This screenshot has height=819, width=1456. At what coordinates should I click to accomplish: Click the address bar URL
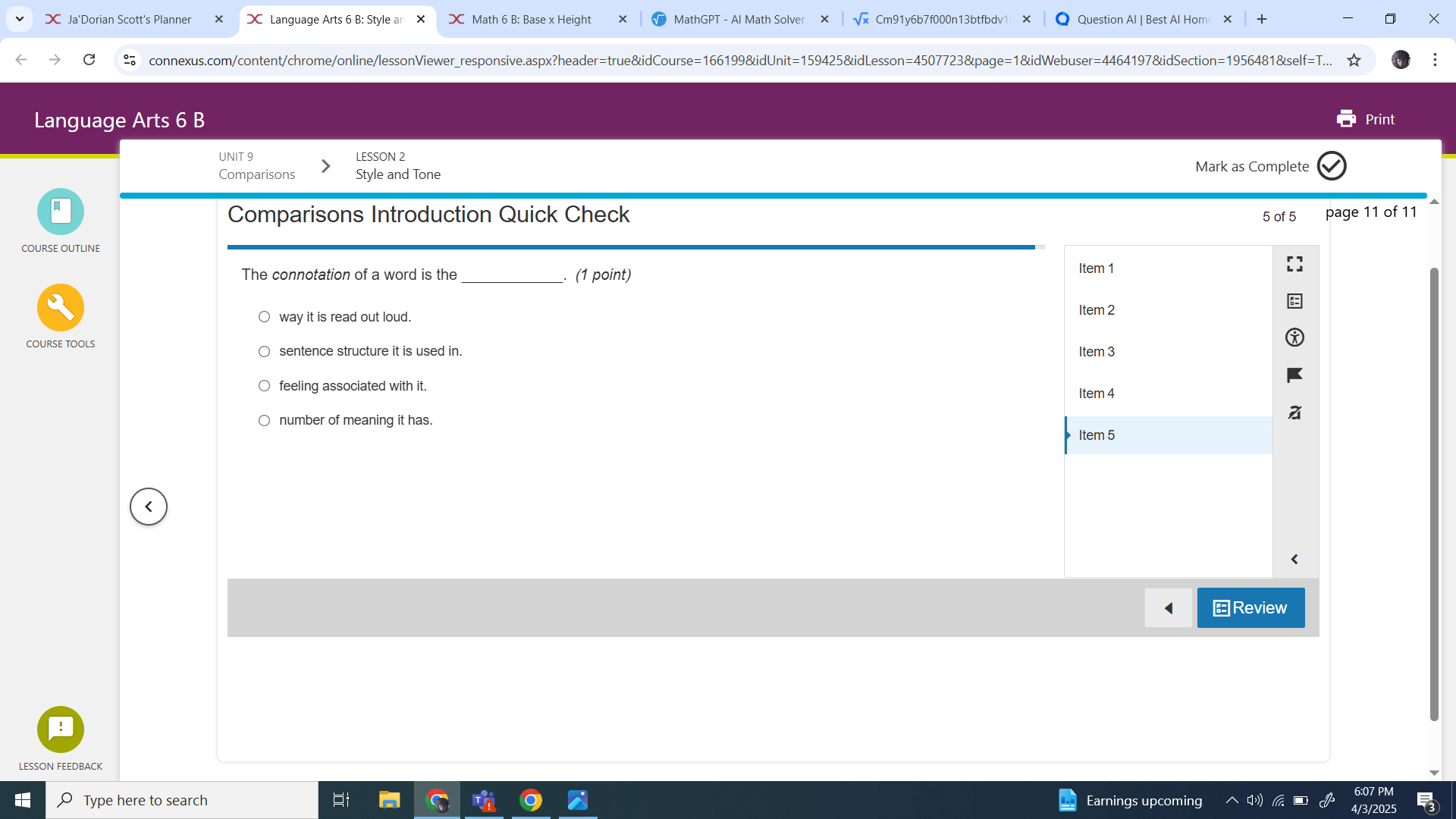(x=739, y=60)
